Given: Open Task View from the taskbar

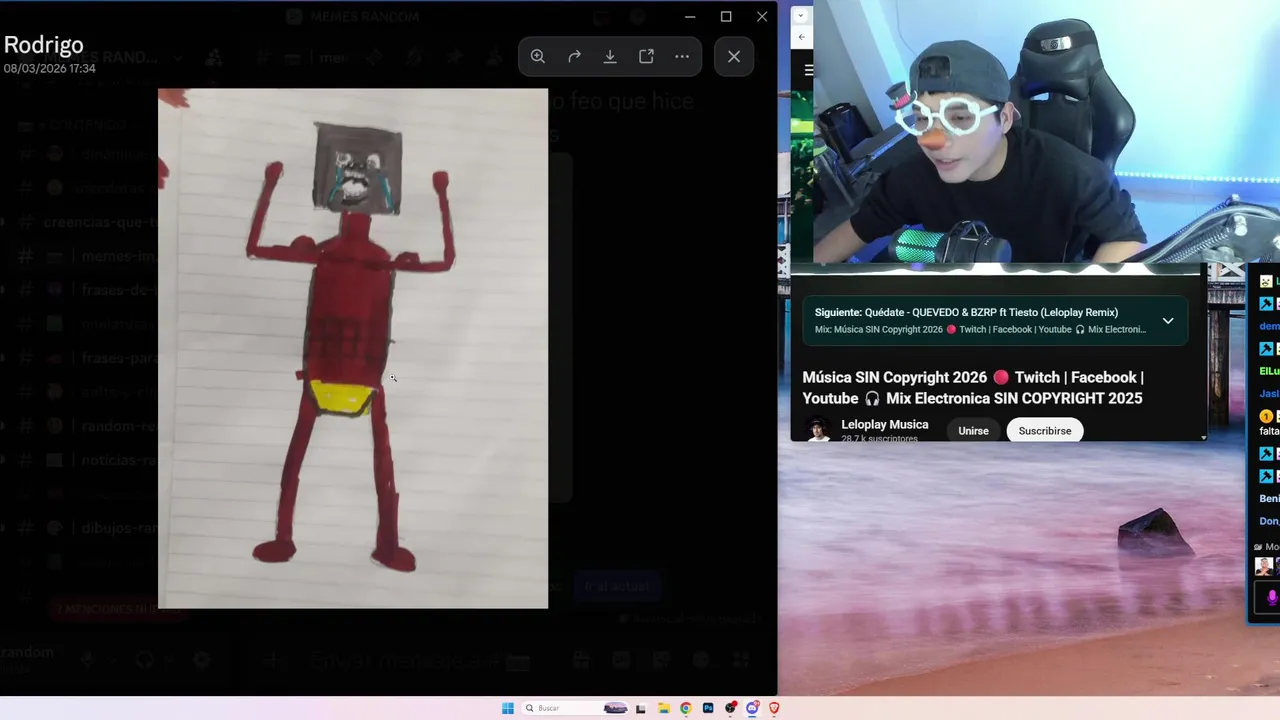Looking at the screenshot, I should [x=640, y=708].
